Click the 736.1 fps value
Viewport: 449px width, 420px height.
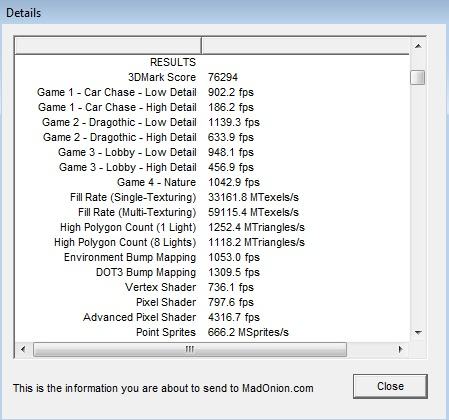point(231,287)
